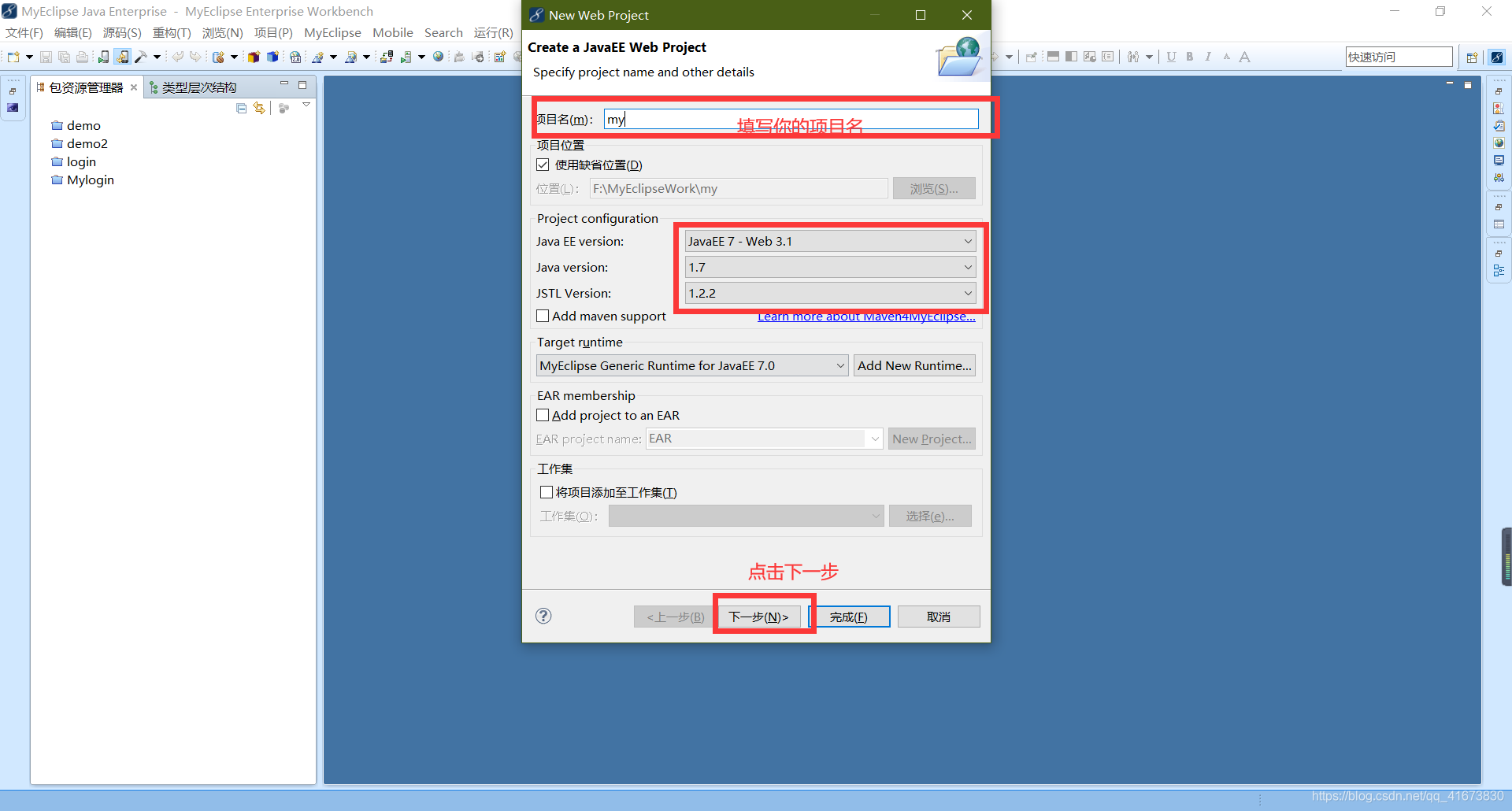The height and width of the screenshot is (811, 1512).
Task: Open the New wizard toolbar icon
Action: click(x=13, y=57)
